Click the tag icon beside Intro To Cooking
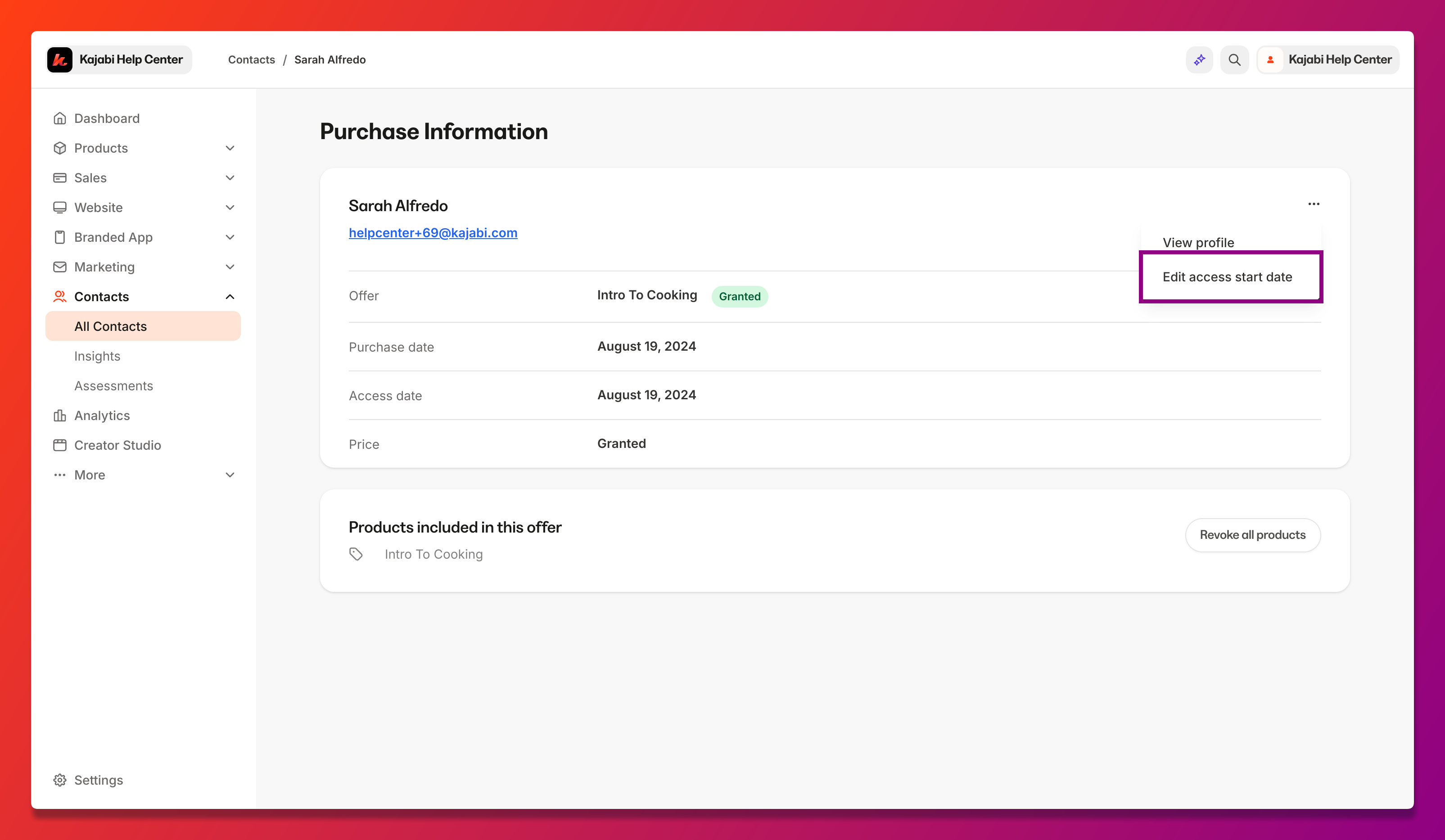 pyautogui.click(x=356, y=554)
